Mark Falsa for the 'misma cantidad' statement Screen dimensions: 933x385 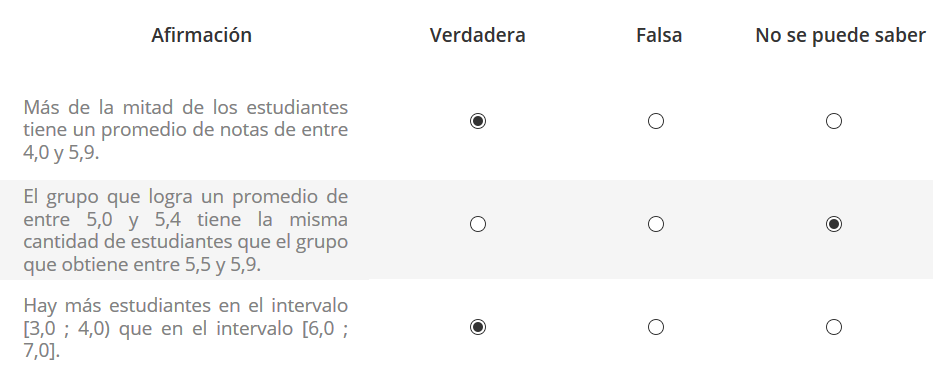coord(656,224)
